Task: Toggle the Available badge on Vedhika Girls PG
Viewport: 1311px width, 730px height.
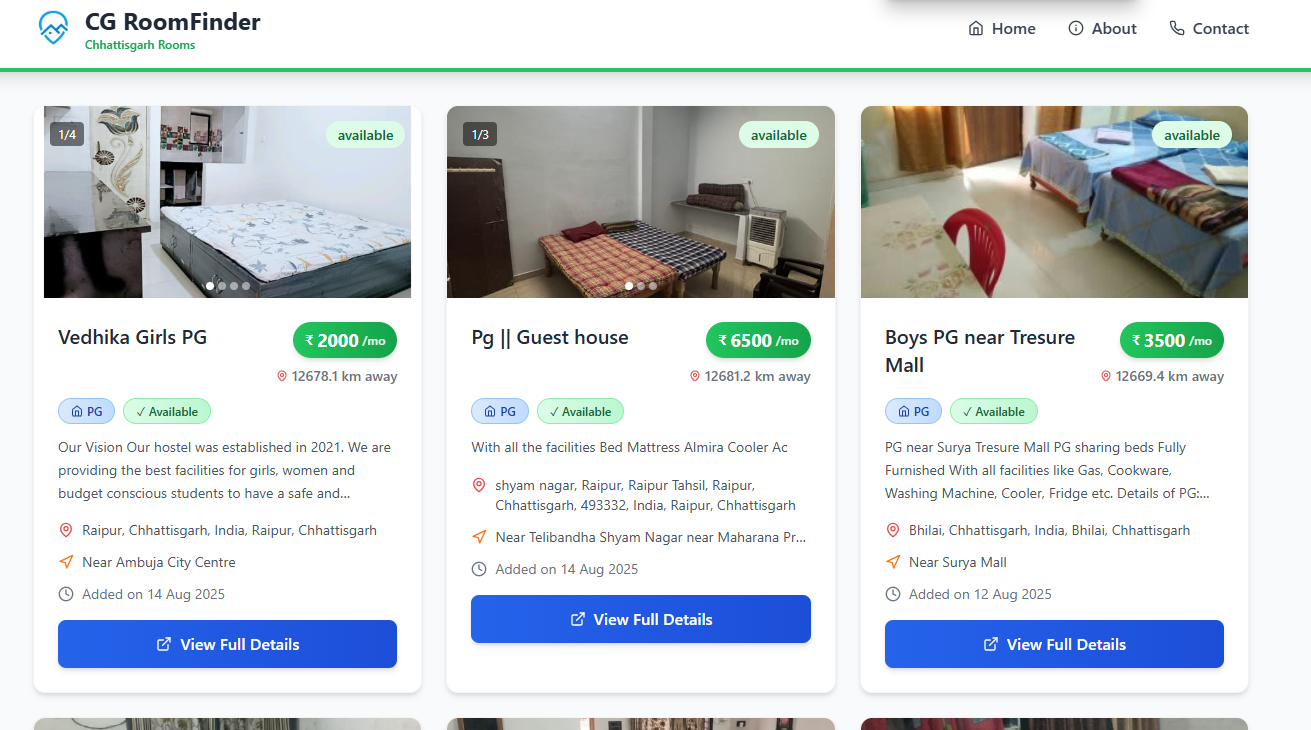Action: (x=166, y=411)
